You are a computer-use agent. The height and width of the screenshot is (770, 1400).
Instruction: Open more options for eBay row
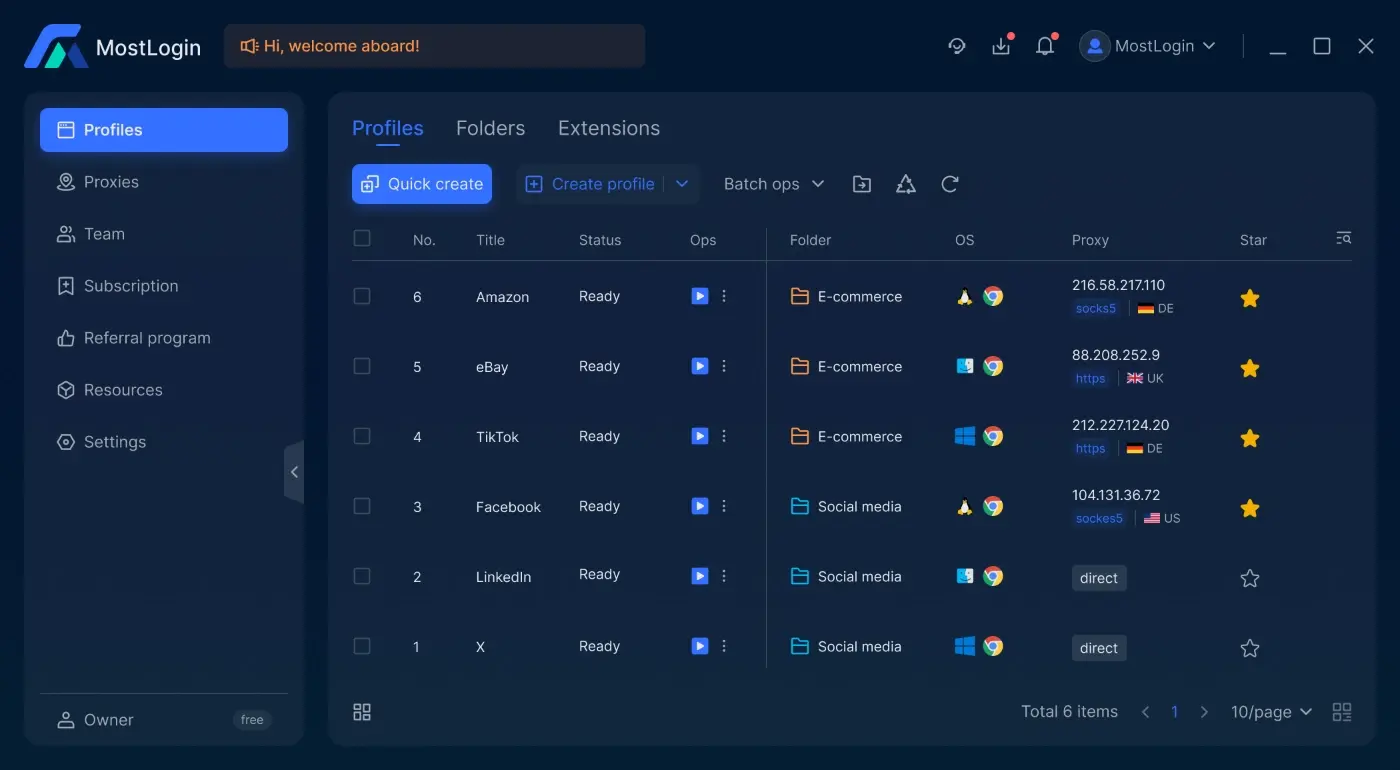tap(724, 366)
